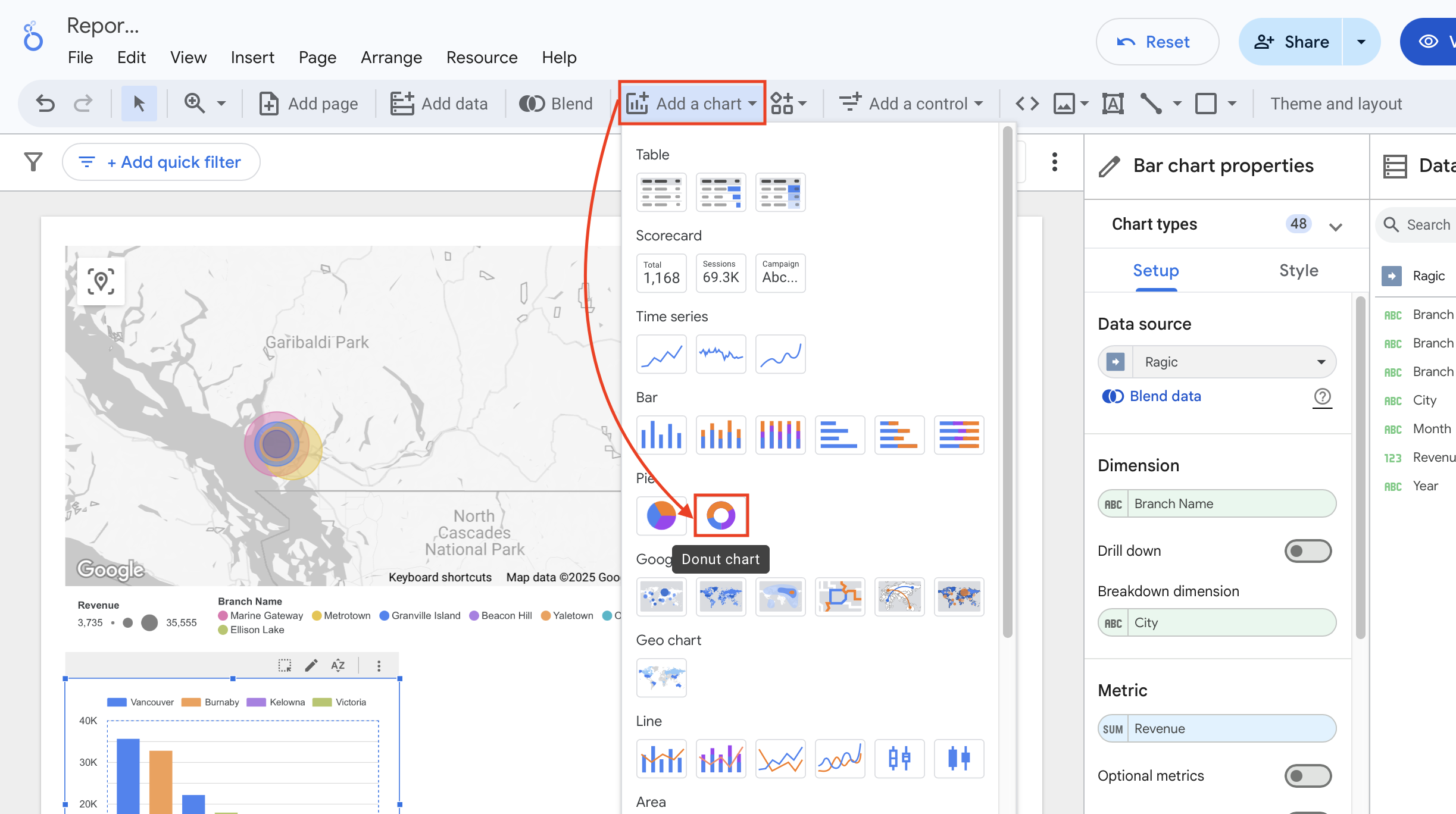Toggle the Optional metrics switch

(x=1308, y=776)
